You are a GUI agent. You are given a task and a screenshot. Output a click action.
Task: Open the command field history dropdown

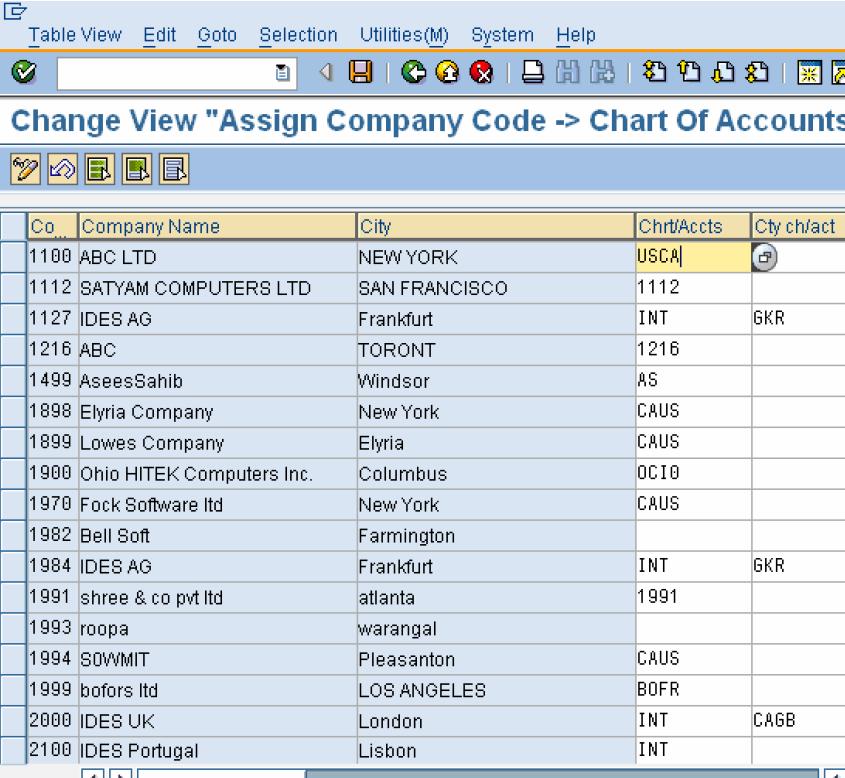pos(282,73)
